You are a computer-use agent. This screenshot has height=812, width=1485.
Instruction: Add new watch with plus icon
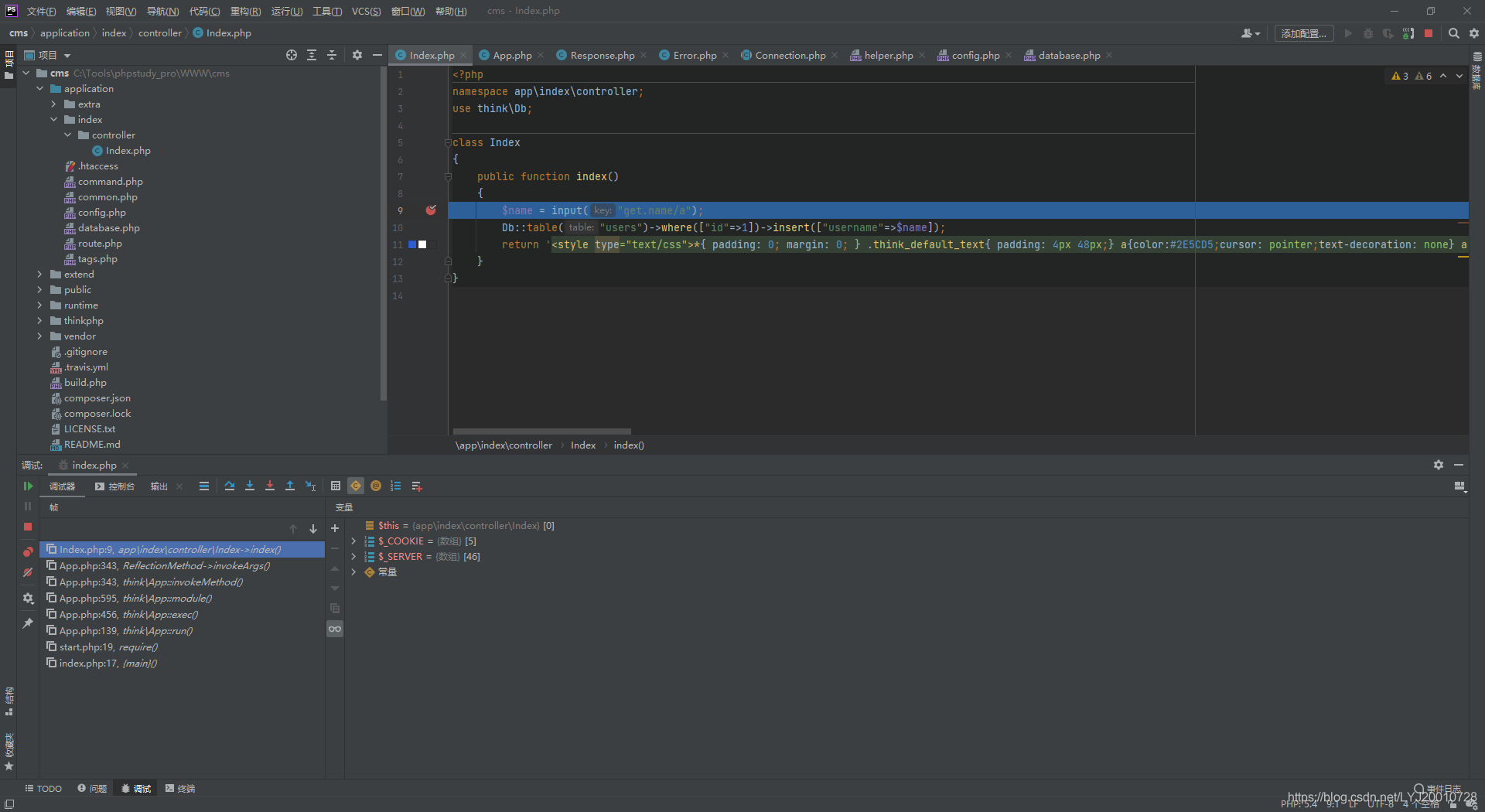tap(335, 529)
